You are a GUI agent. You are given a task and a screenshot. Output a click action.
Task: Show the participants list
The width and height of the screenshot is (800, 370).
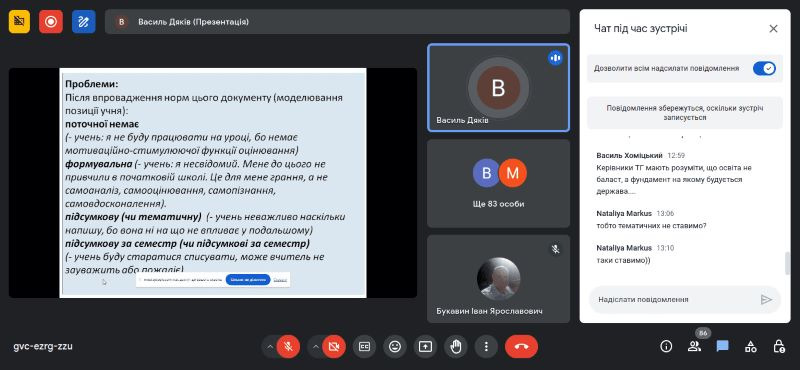point(694,347)
